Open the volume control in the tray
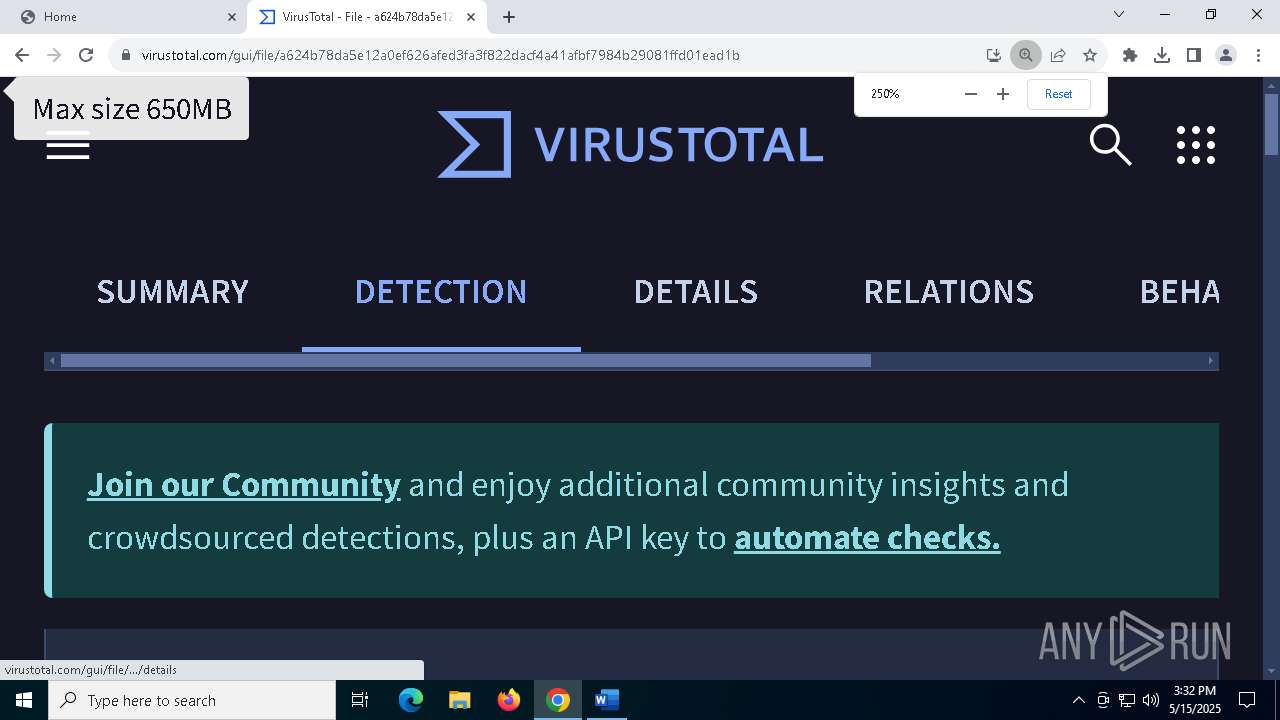Screen dimensions: 1280x720 (1151, 700)
